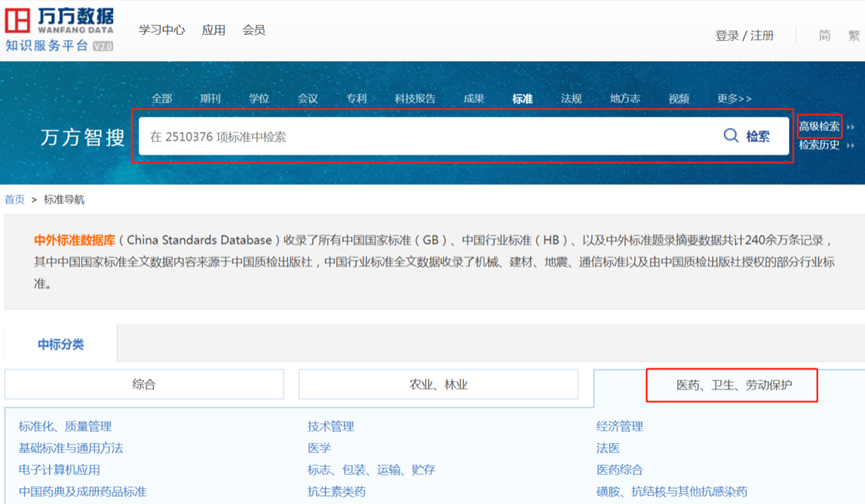This screenshot has height=504, width=865.
Task: Open 抗生素类药 category link
Action: [337, 492]
